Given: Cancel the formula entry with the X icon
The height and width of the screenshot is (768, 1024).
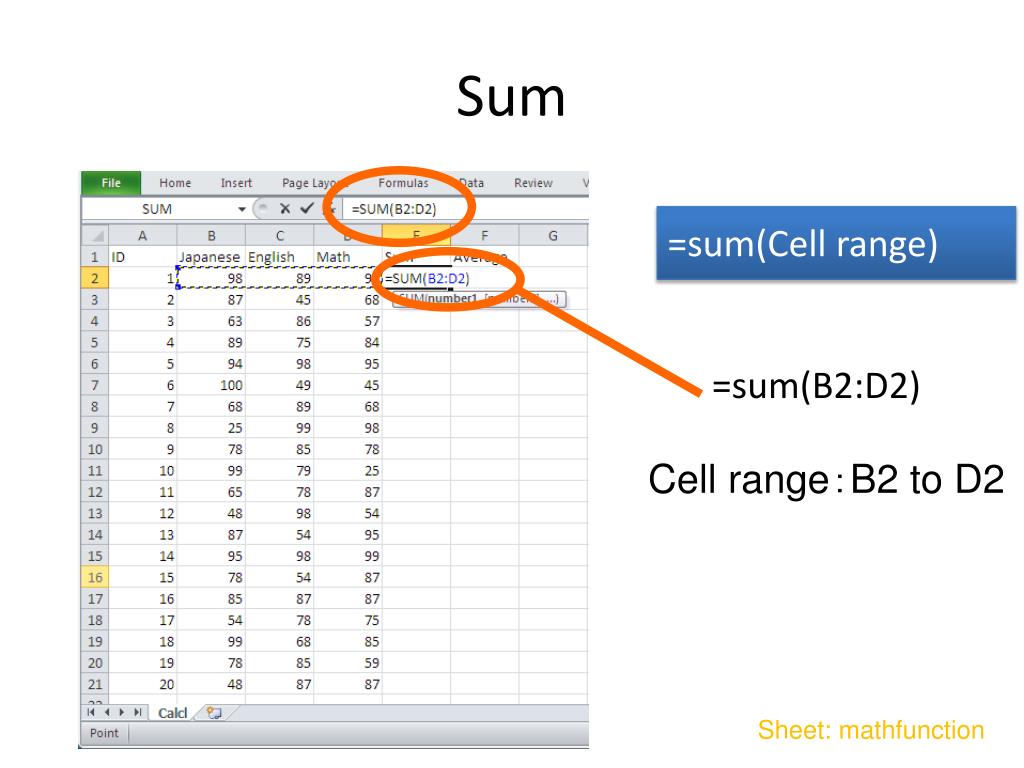Looking at the screenshot, I should coord(285,209).
